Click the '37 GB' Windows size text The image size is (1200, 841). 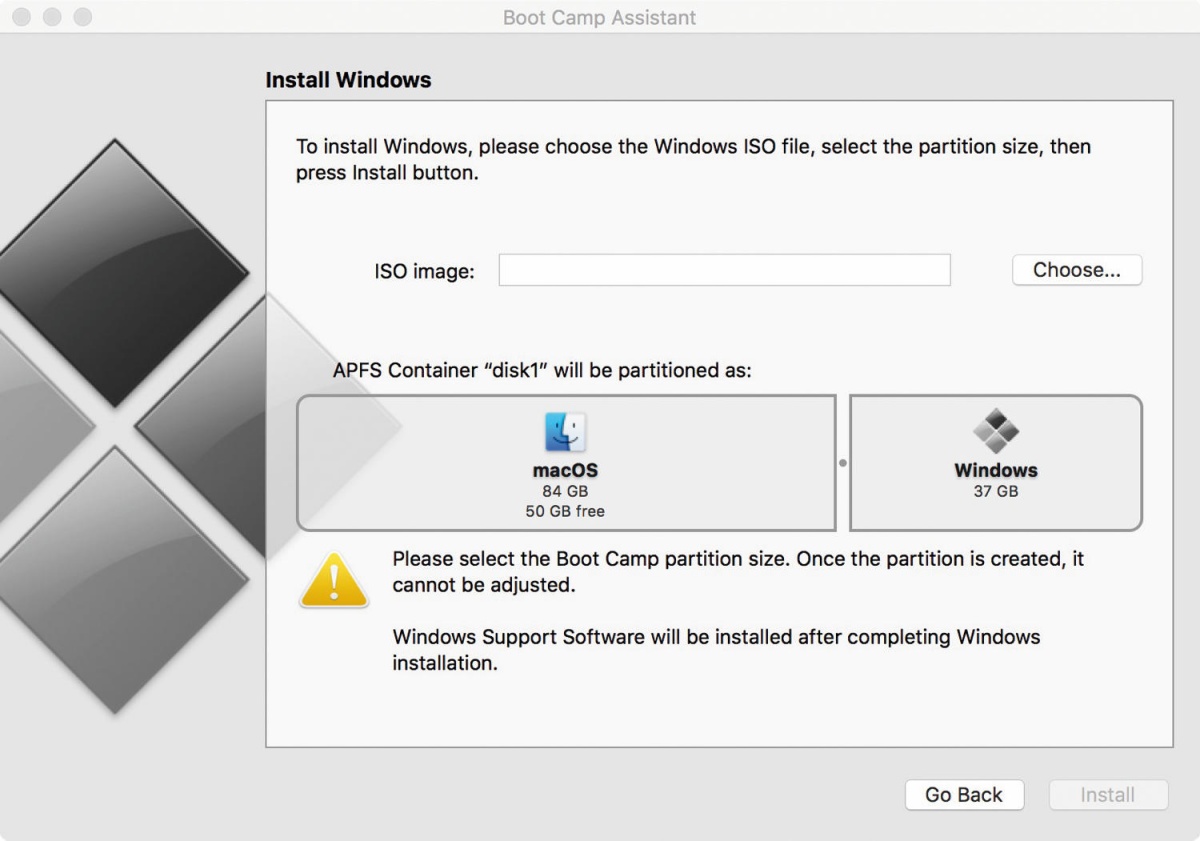(996, 492)
